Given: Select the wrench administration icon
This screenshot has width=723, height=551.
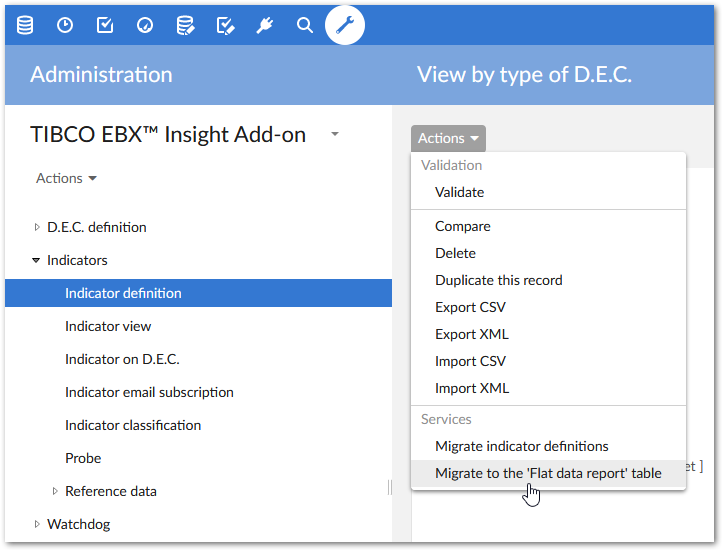Looking at the screenshot, I should (345, 25).
